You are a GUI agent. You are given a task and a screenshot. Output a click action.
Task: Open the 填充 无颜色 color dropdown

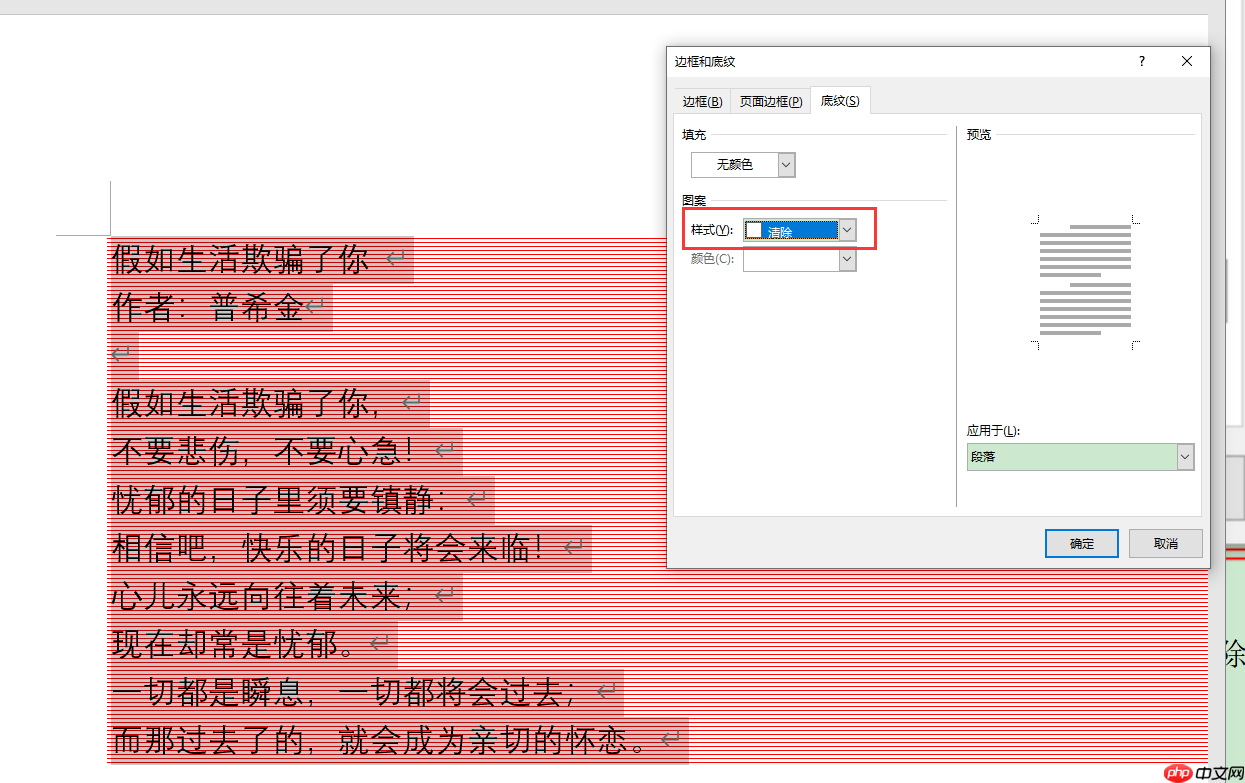[786, 164]
